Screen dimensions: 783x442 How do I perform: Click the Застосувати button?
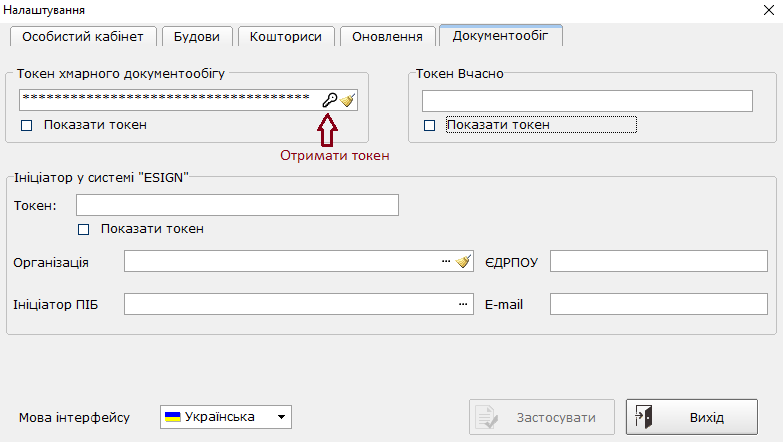click(x=542, y=417)
